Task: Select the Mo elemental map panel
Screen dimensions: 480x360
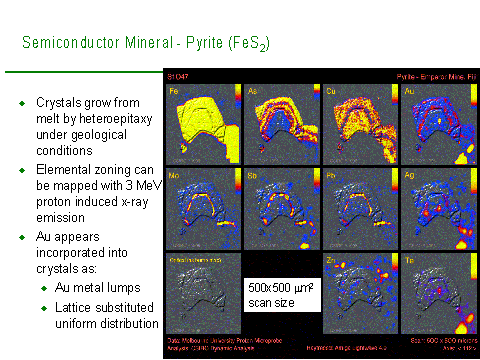Action: pos(203,208)
